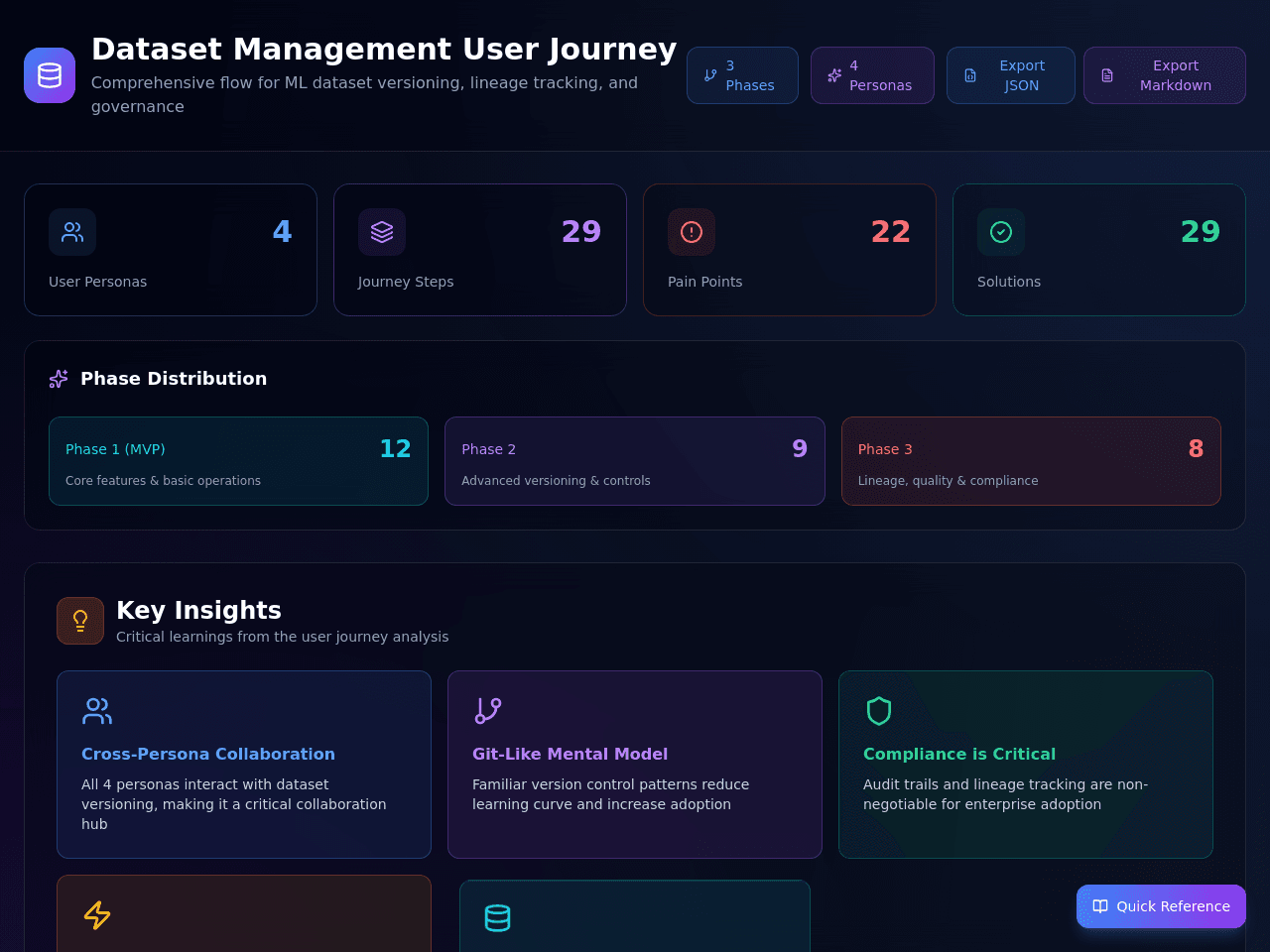The width and height of the screenshot is (1270, 952).
Task: Click the document icon in Export Markdown
Action: click(1107, 75)
